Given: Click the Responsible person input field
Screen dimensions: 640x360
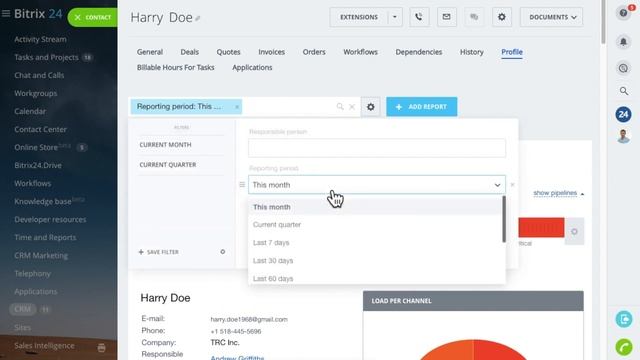Looking at the screenshot, I should coord(377,148).
